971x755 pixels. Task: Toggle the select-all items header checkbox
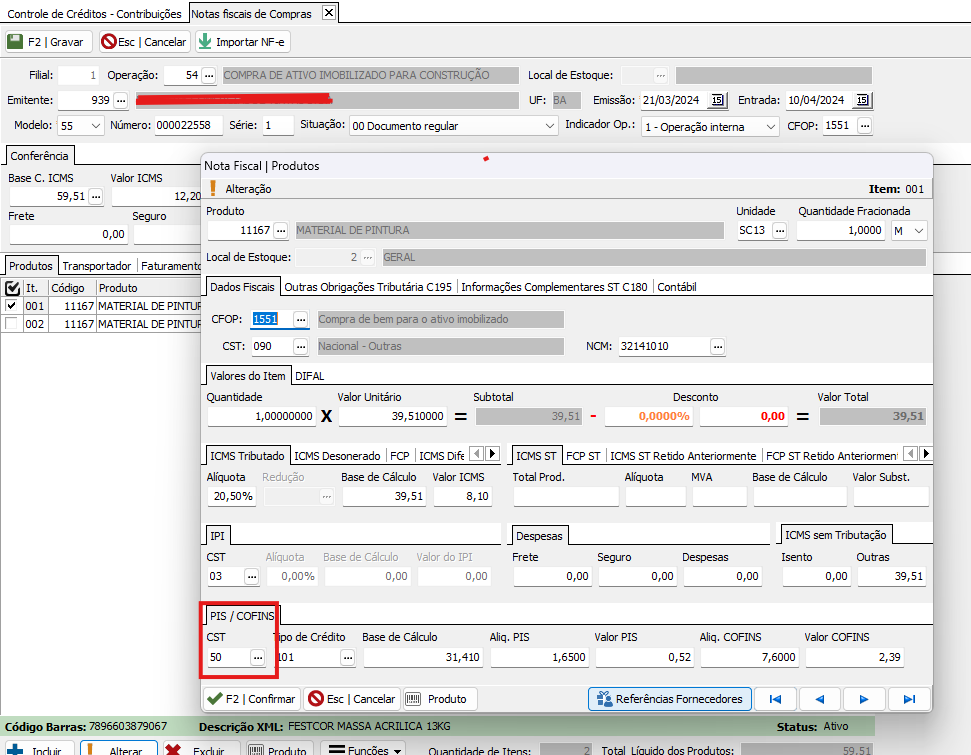click(x=12, y=288)
